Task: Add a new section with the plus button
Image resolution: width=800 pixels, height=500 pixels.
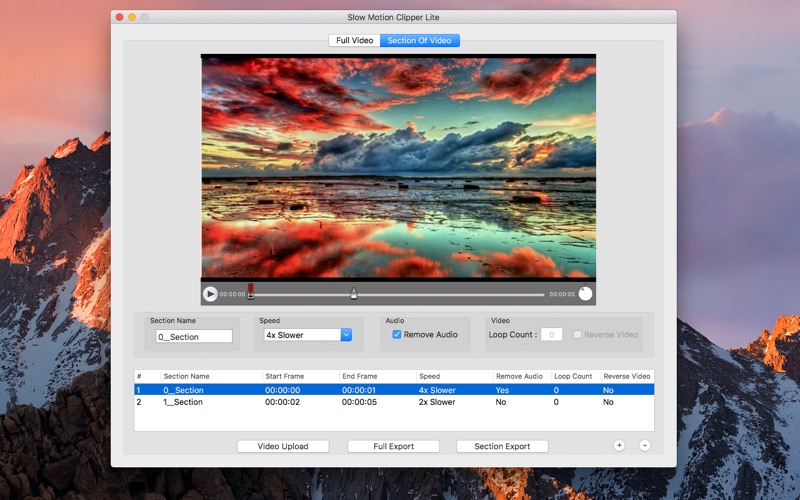Action: tap(619, 445)
